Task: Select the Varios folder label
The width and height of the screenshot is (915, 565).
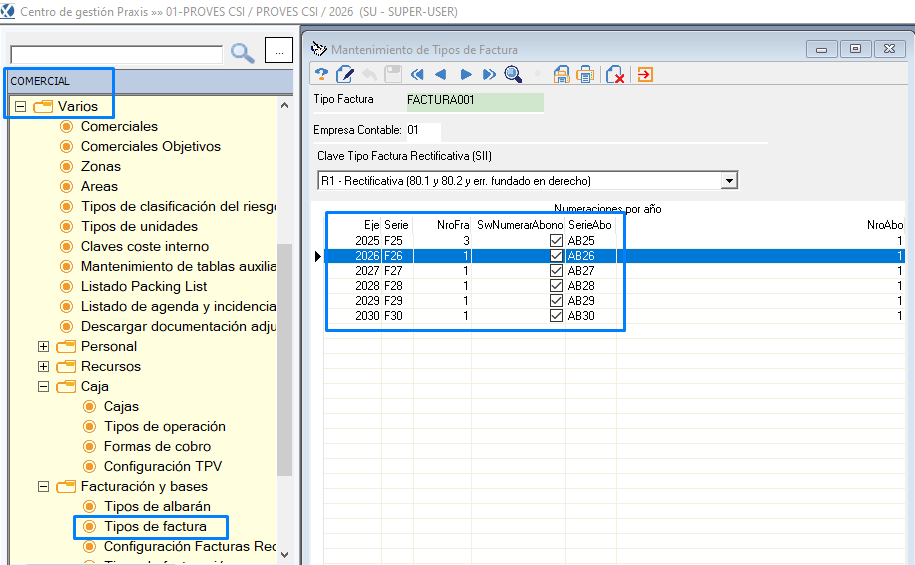Action: point(78,106)
